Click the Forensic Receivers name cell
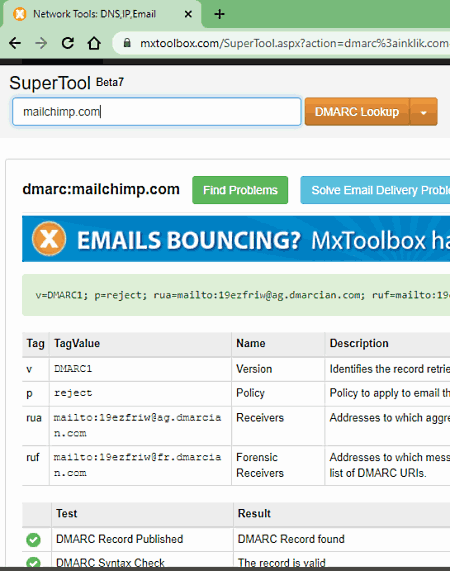450x571 pixels. pyautogui.click(x=278, y=465)
